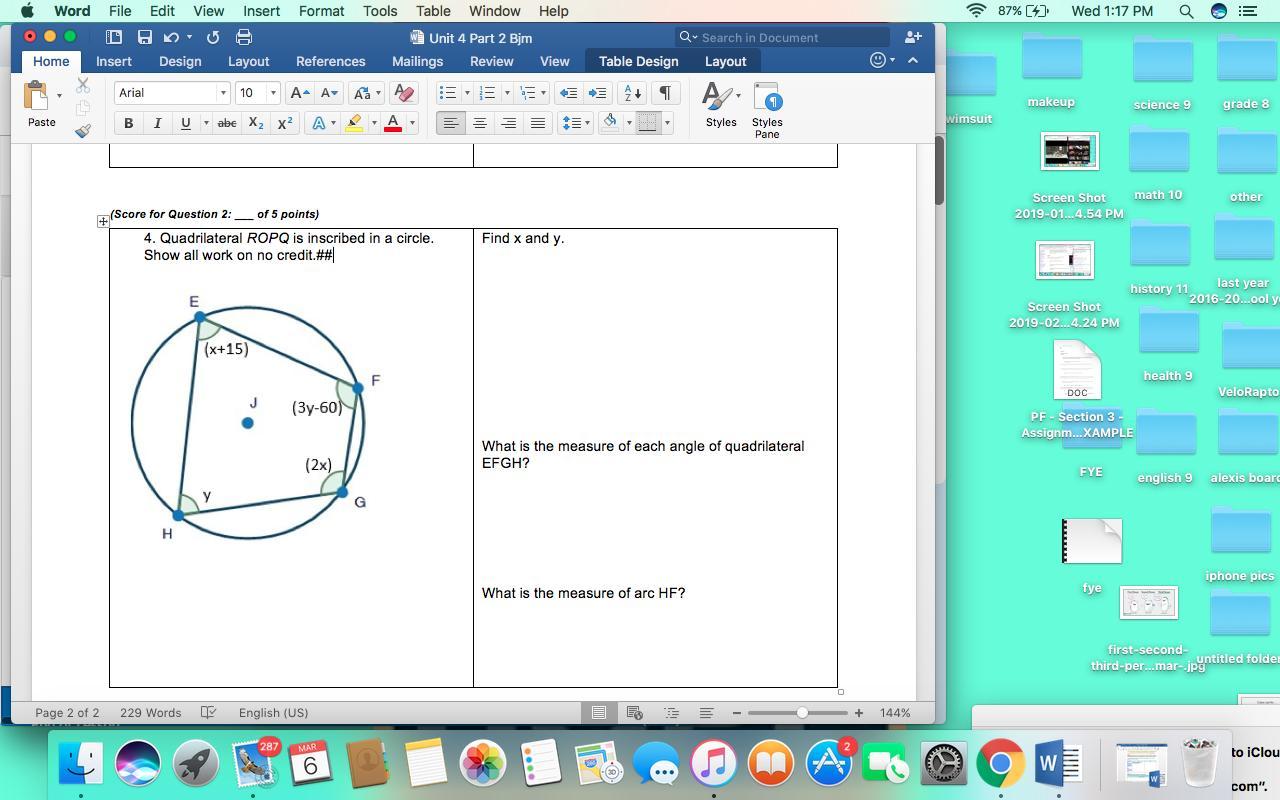Click the Decrease Indent icon
Screen dimensions: 1280x800
point(568,93)
